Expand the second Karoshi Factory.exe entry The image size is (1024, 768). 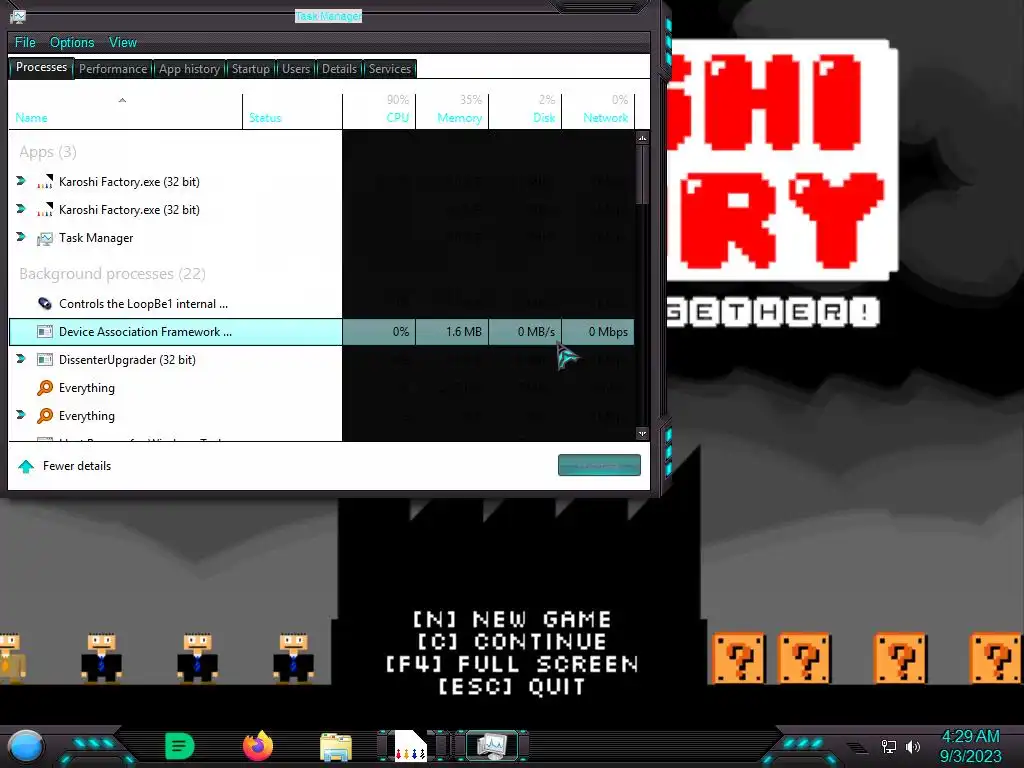(21, 209)
